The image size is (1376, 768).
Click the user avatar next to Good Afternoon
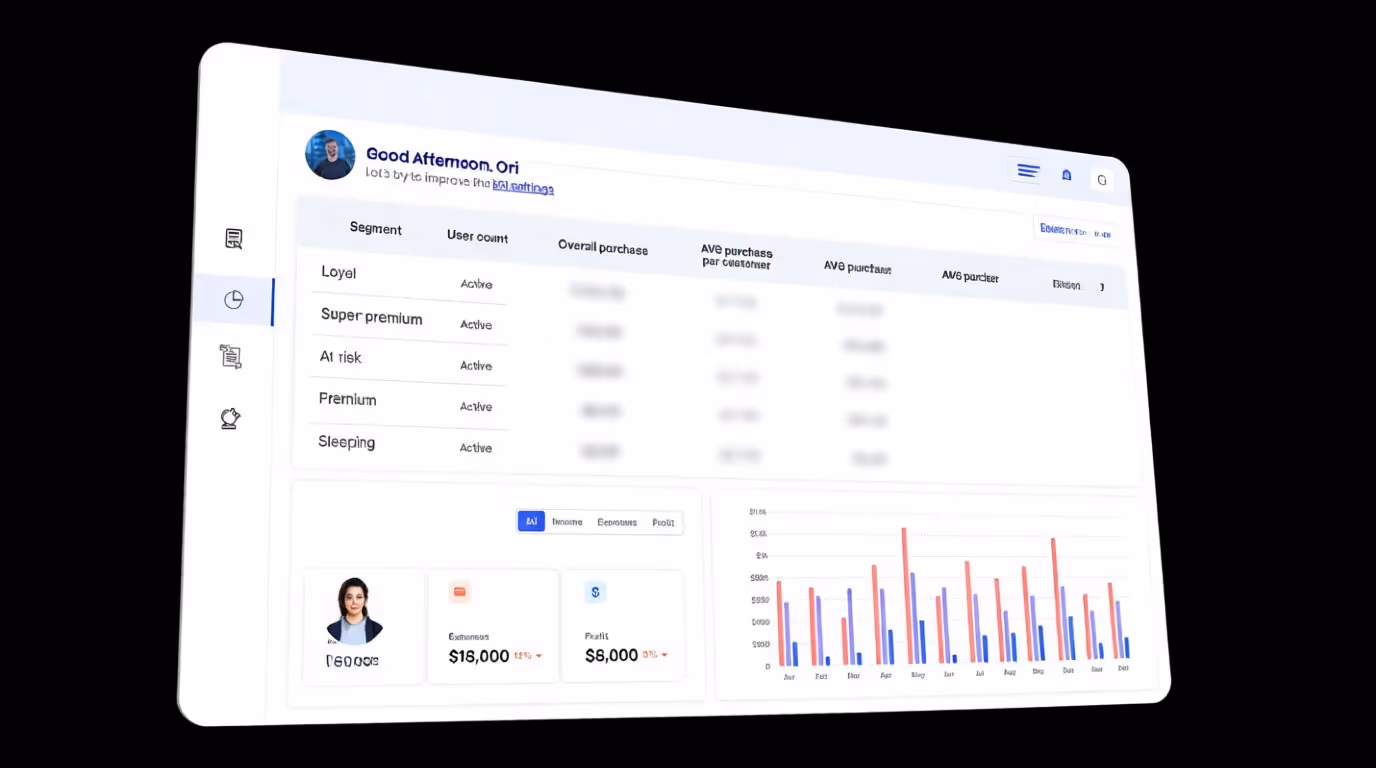pos(330,155)
